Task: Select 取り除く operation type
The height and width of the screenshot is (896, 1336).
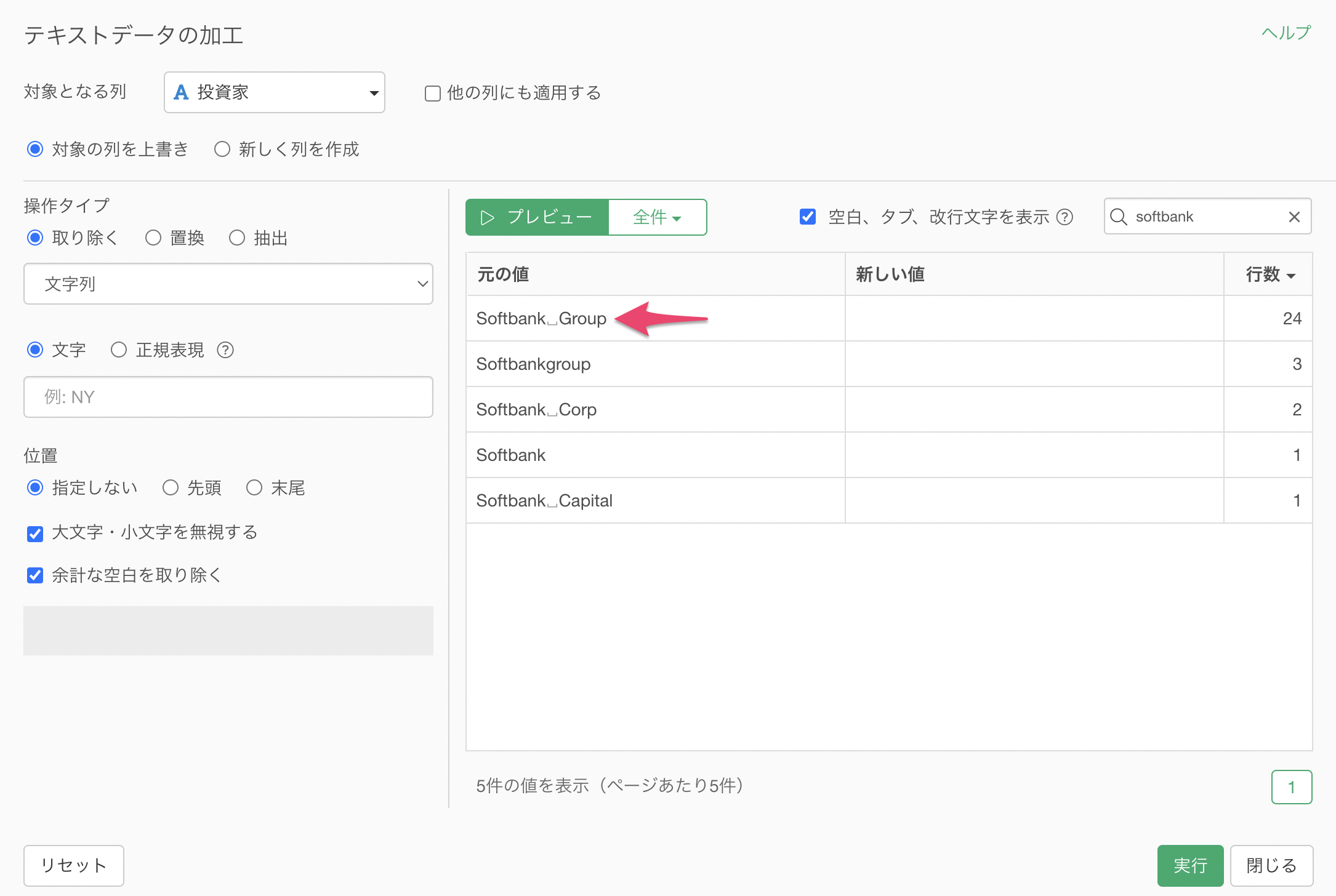Action: point(35,238)
